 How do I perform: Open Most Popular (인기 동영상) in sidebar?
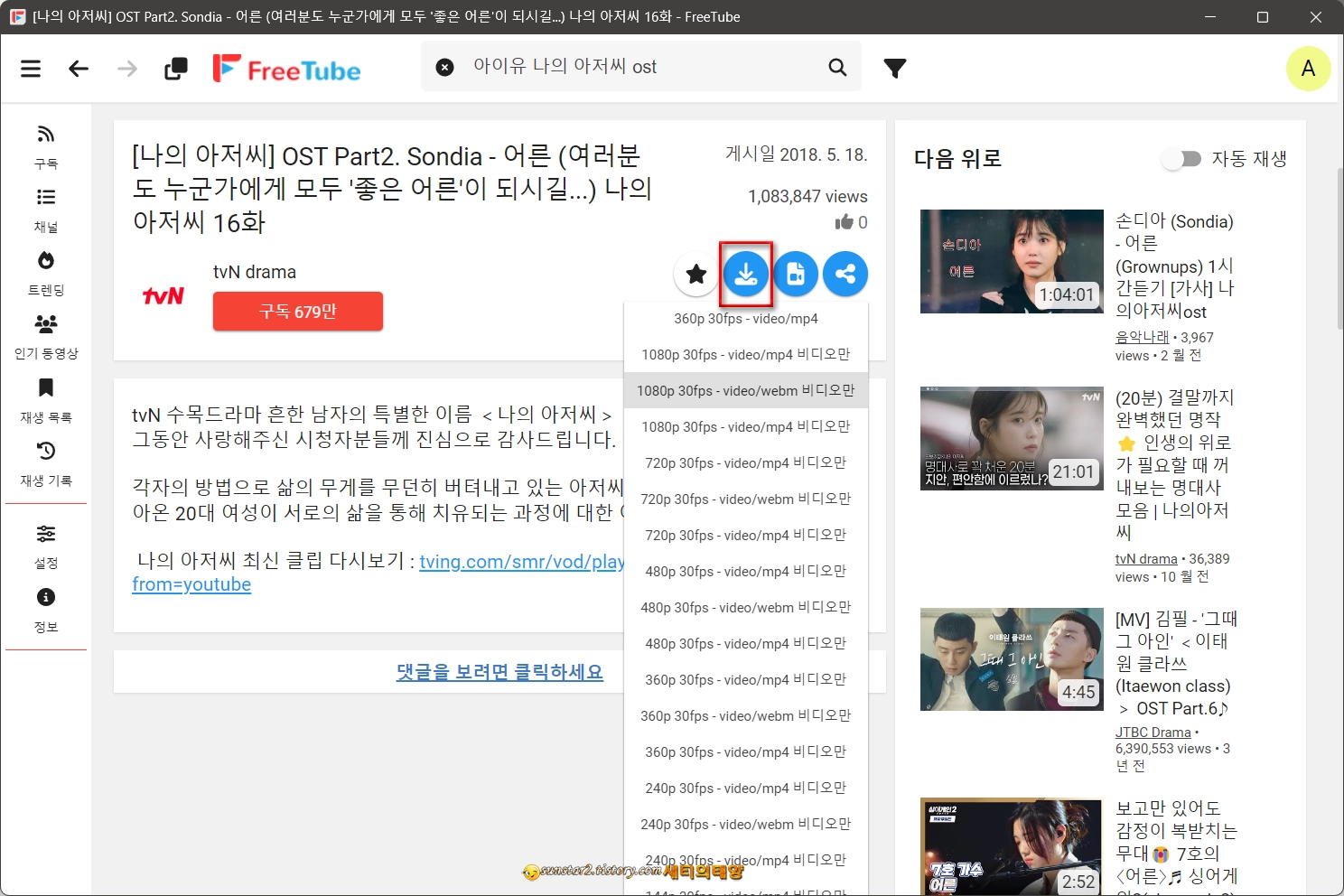click(x=46, y=337)
